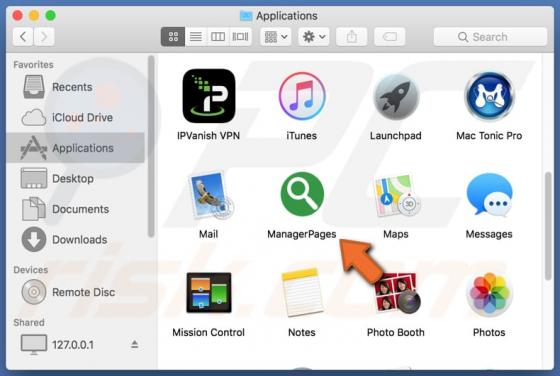Click the sidebar vertical scrollbar
The image size is (560, 376).
(151, 146)
